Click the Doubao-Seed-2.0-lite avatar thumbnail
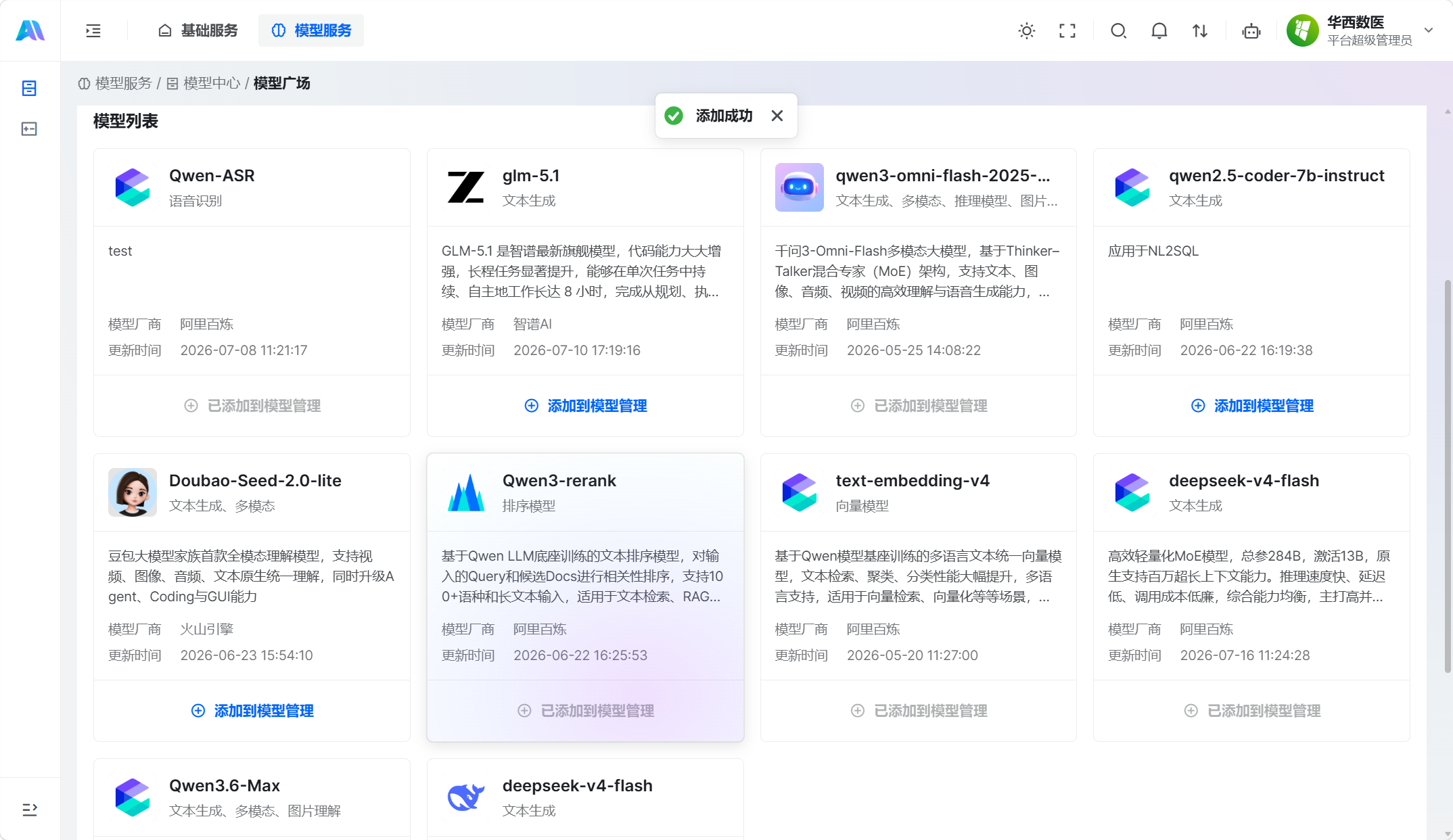The height and width of the screenshot is (840, 1453). point(133,492)
